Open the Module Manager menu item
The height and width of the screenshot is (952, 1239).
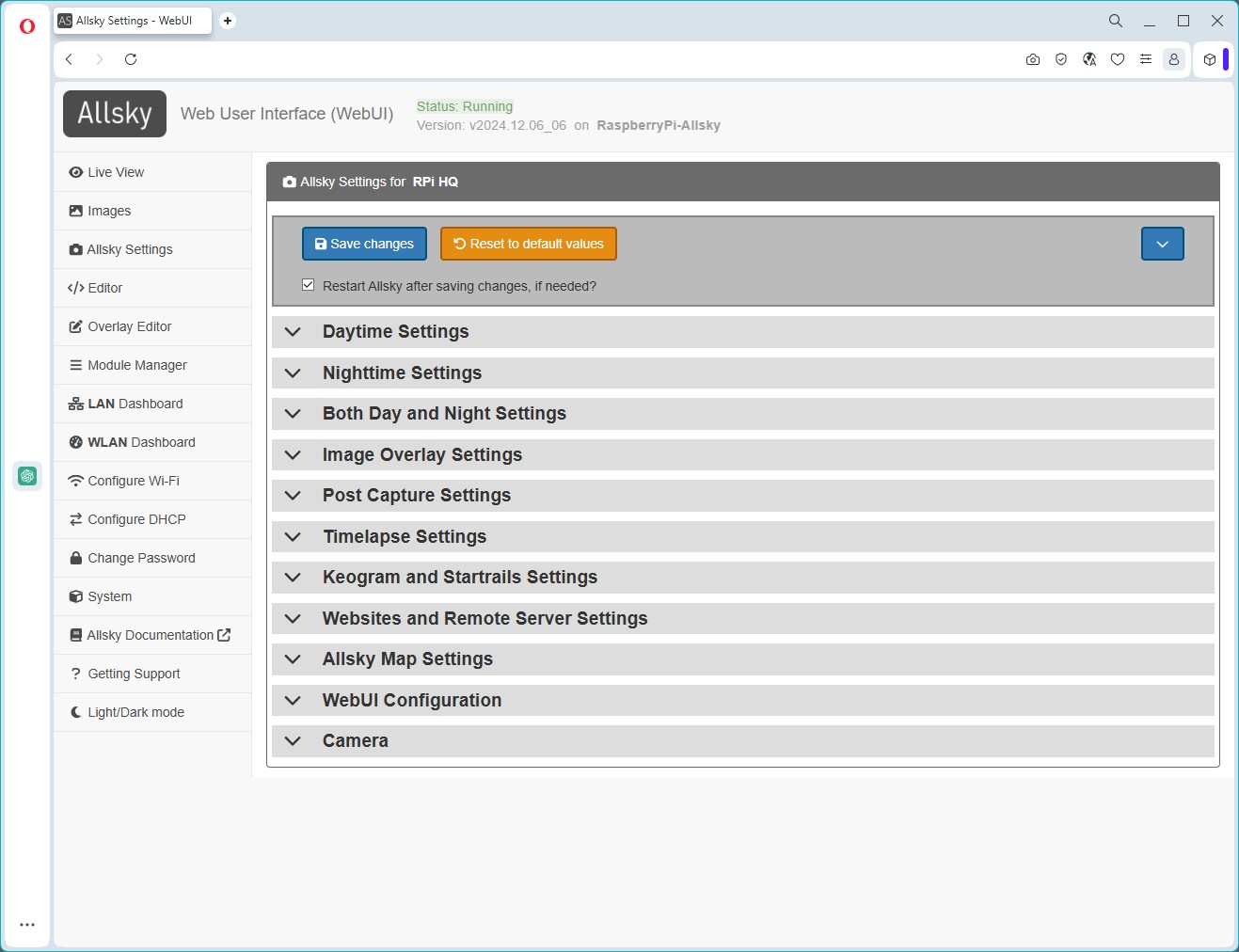click(152, 365)
